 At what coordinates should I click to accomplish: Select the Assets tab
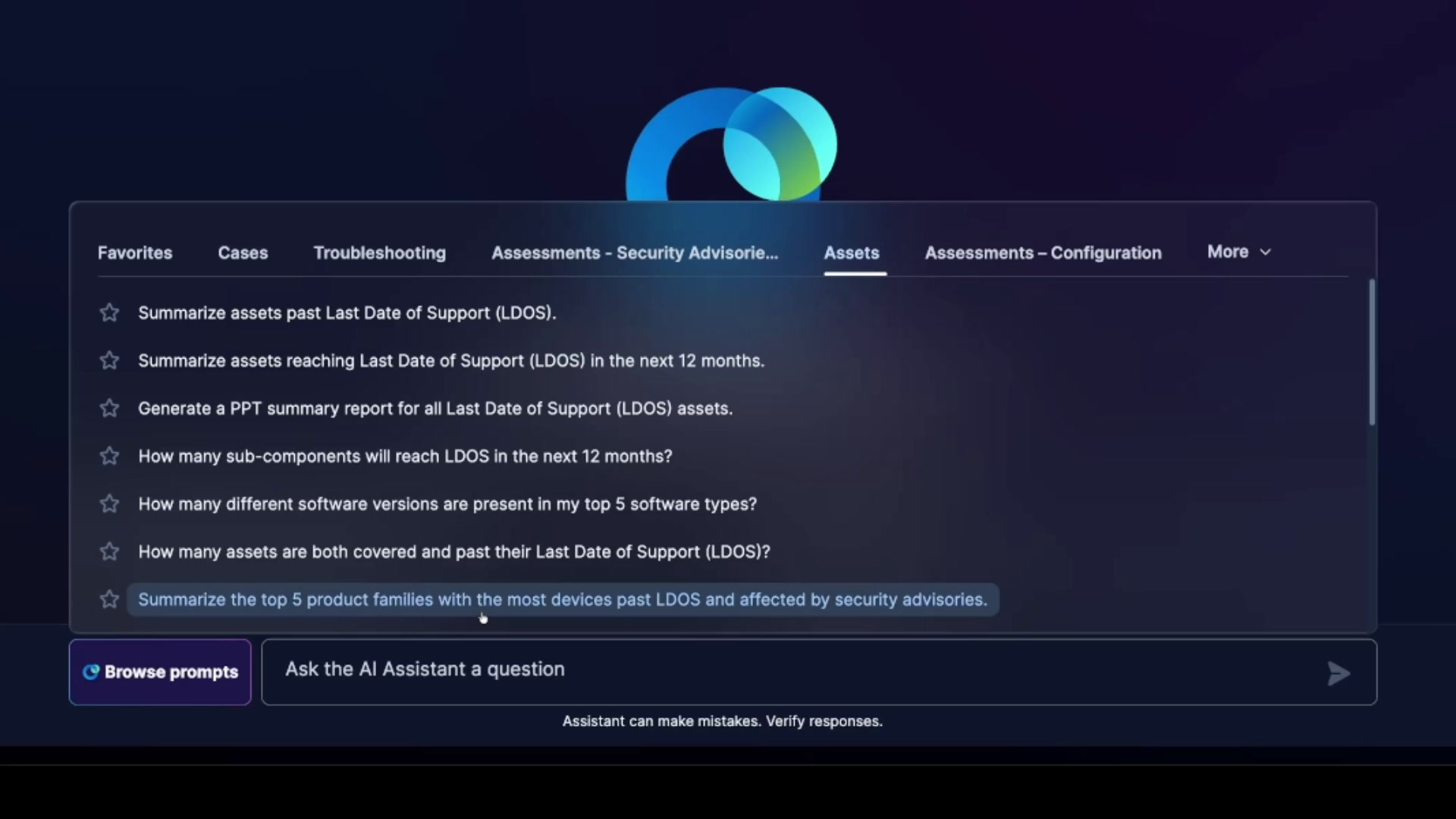pyautogui.click(x=852, y=253)
